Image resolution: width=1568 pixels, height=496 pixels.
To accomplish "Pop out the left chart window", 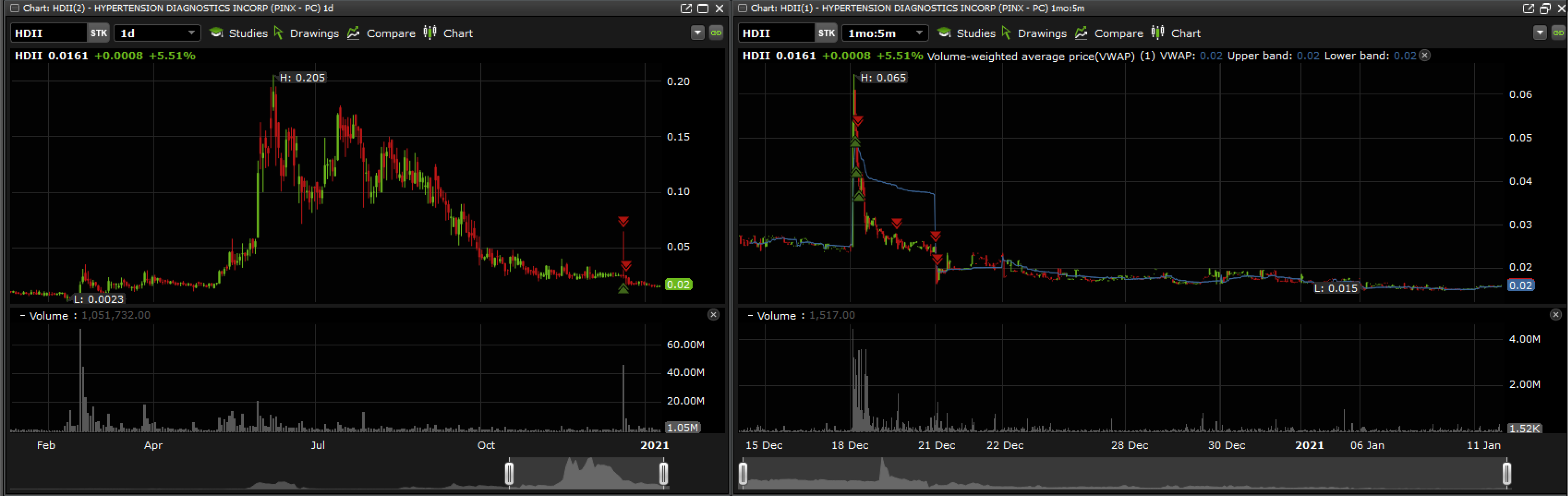I will click(686, 8).
